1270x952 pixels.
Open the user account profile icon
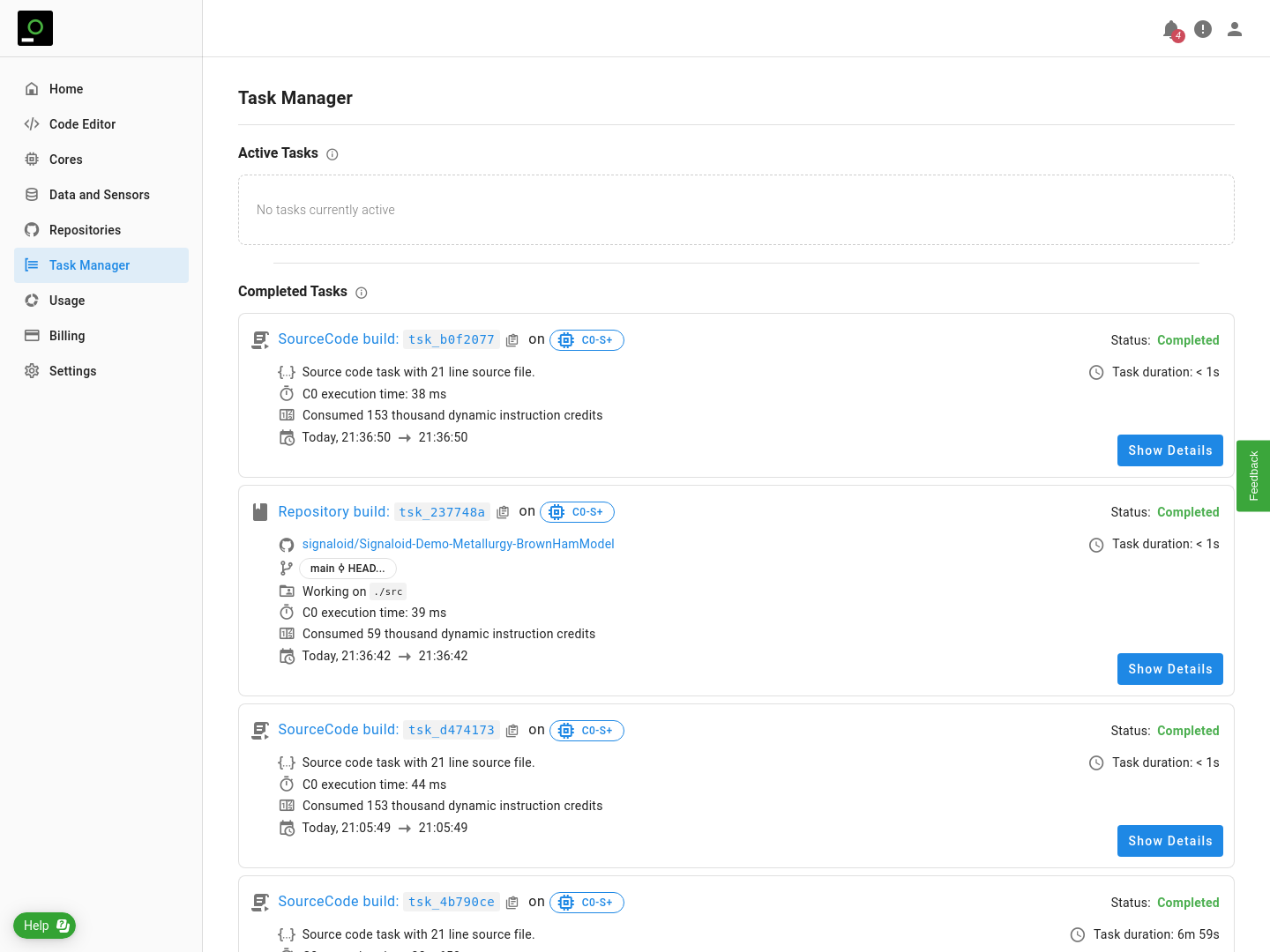click(x=1235, y=29)
